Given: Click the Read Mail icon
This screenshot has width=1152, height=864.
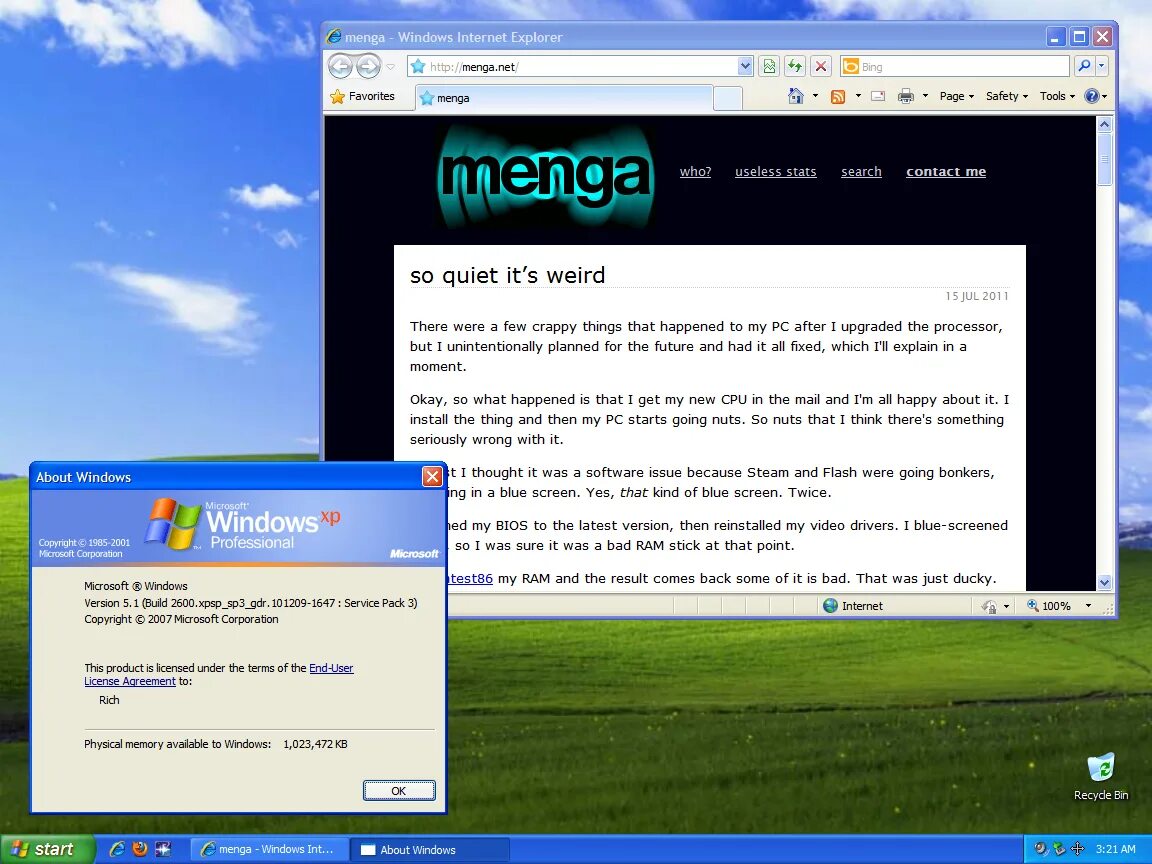Looking at the screenshot, I should click(x=878, y=96).
